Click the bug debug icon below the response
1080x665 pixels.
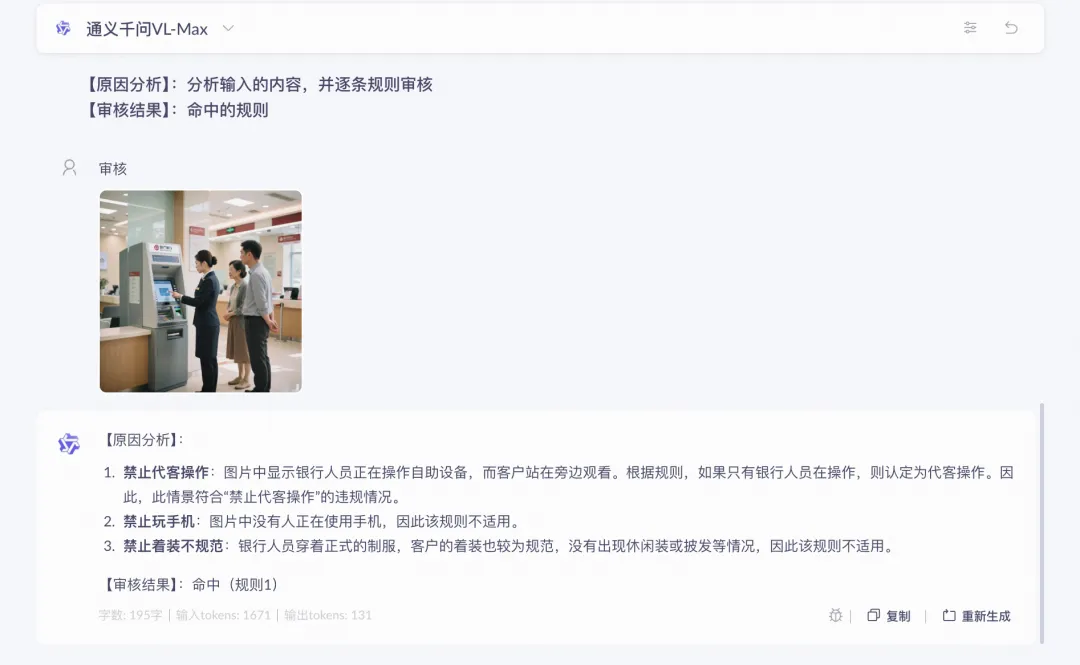[835, 615]
